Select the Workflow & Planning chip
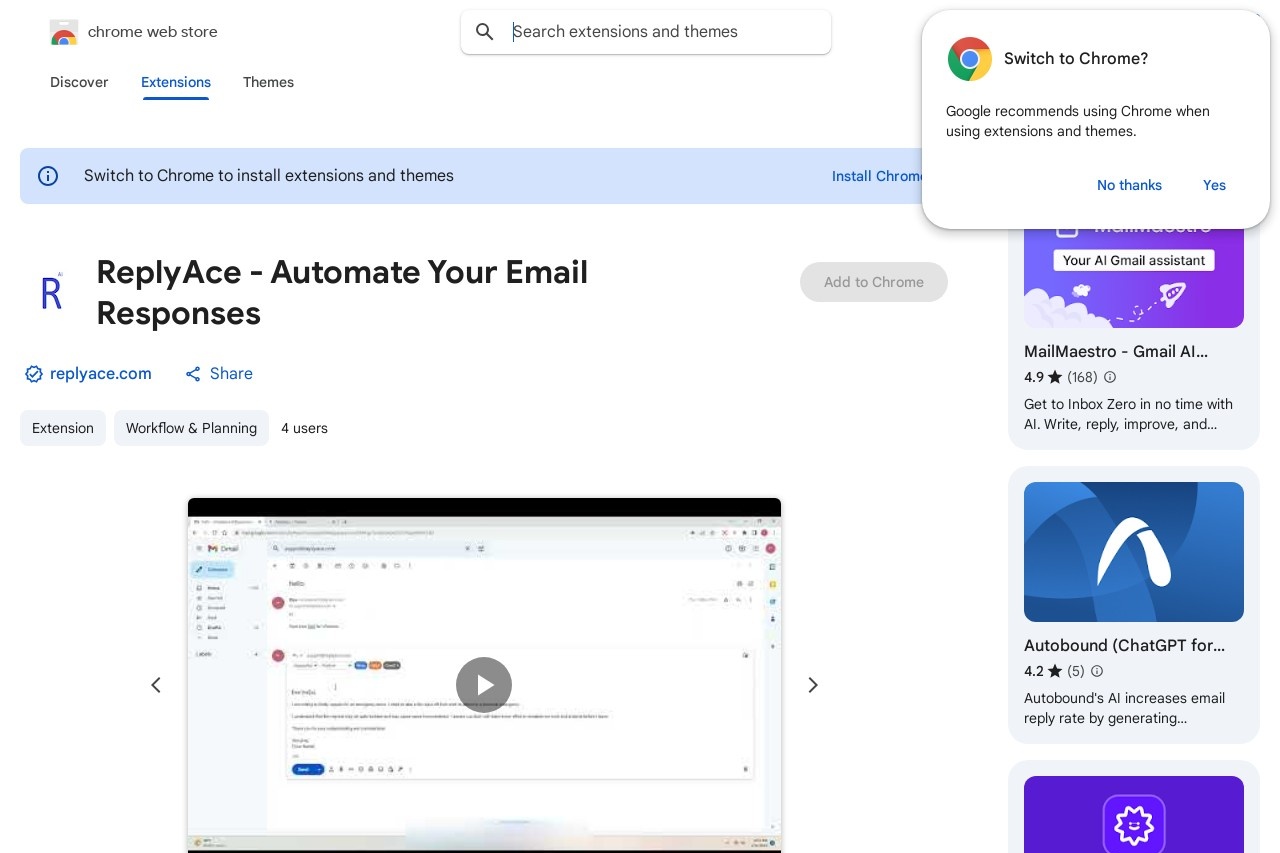The height and width of the screenshot is (853, 1280). point(191,428)
